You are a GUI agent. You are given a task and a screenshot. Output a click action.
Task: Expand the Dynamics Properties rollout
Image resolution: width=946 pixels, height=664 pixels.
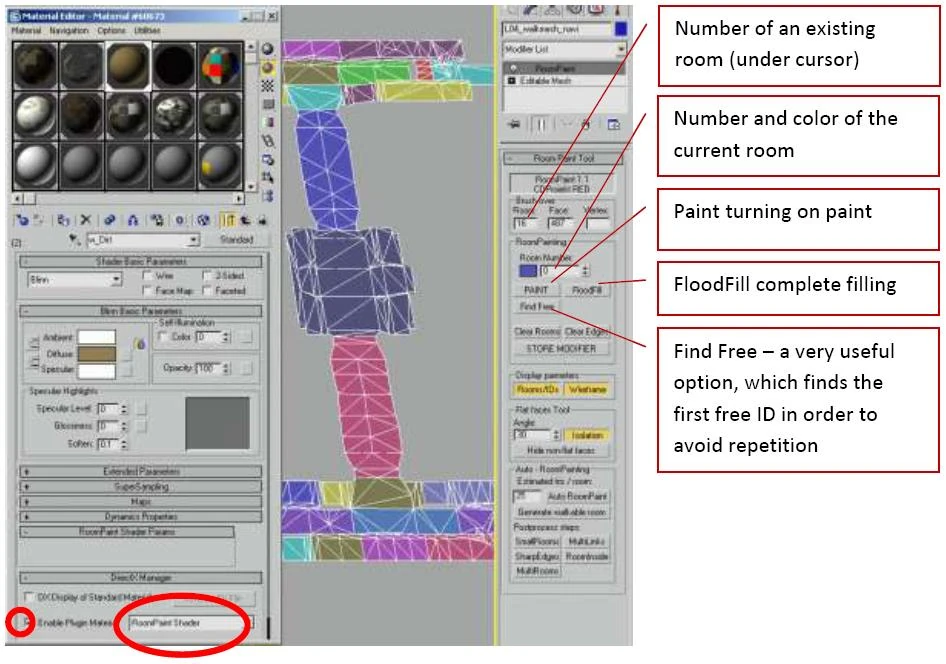click(141, 516)
